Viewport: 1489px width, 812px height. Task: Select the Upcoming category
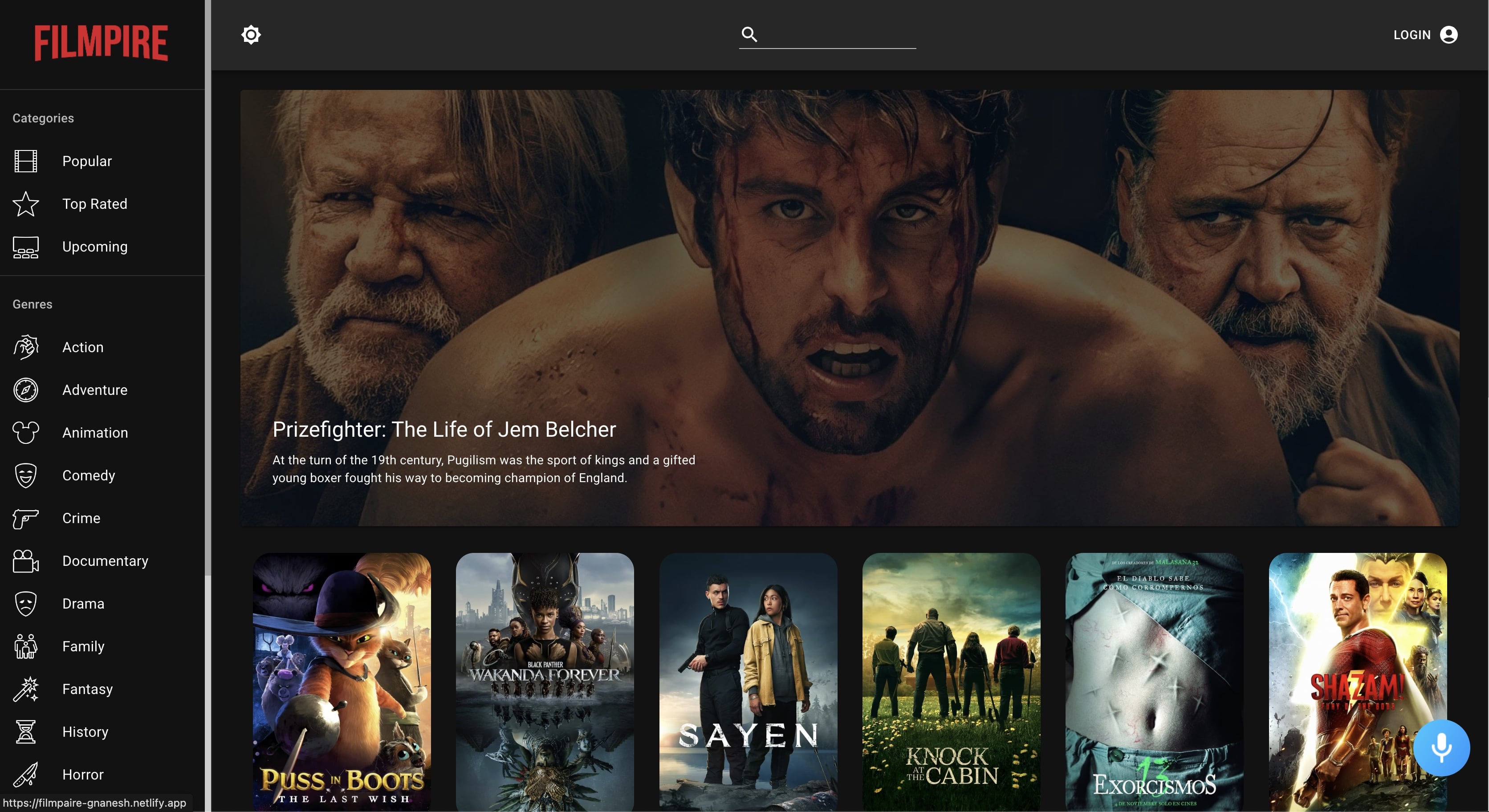94,247
